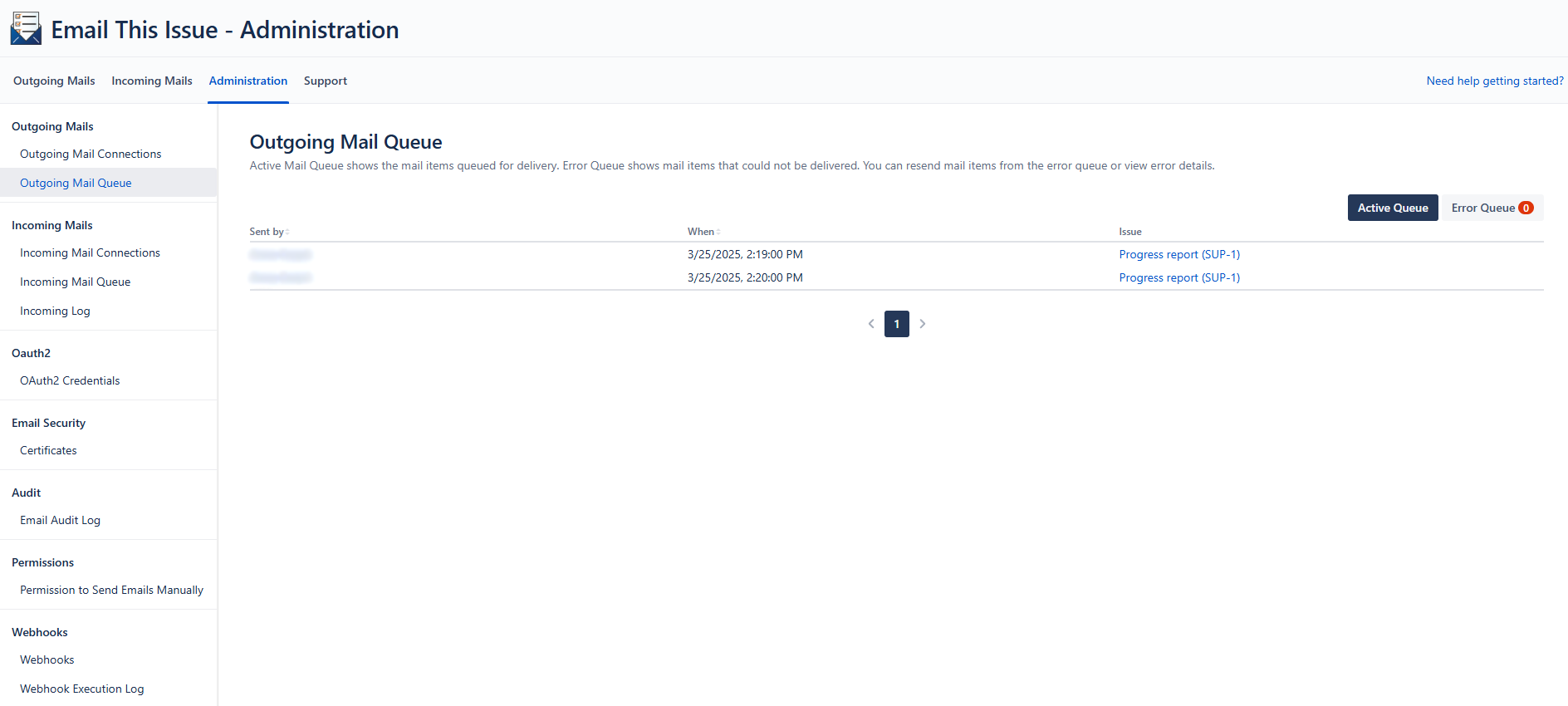Screen dimensions: 1568x706
Task: Sort the table by Sent by column
Action: [x=267, y=232]
